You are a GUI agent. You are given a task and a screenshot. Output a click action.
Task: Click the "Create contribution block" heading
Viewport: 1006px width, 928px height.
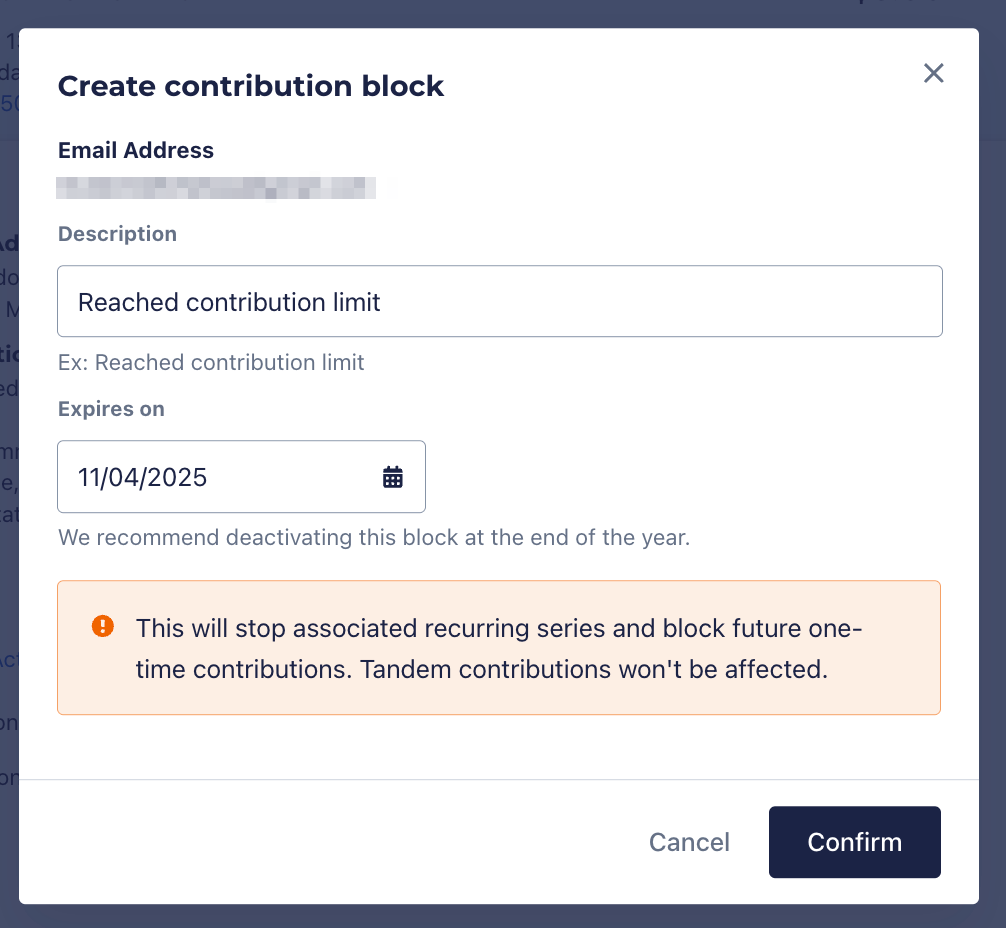pos(250,86)
